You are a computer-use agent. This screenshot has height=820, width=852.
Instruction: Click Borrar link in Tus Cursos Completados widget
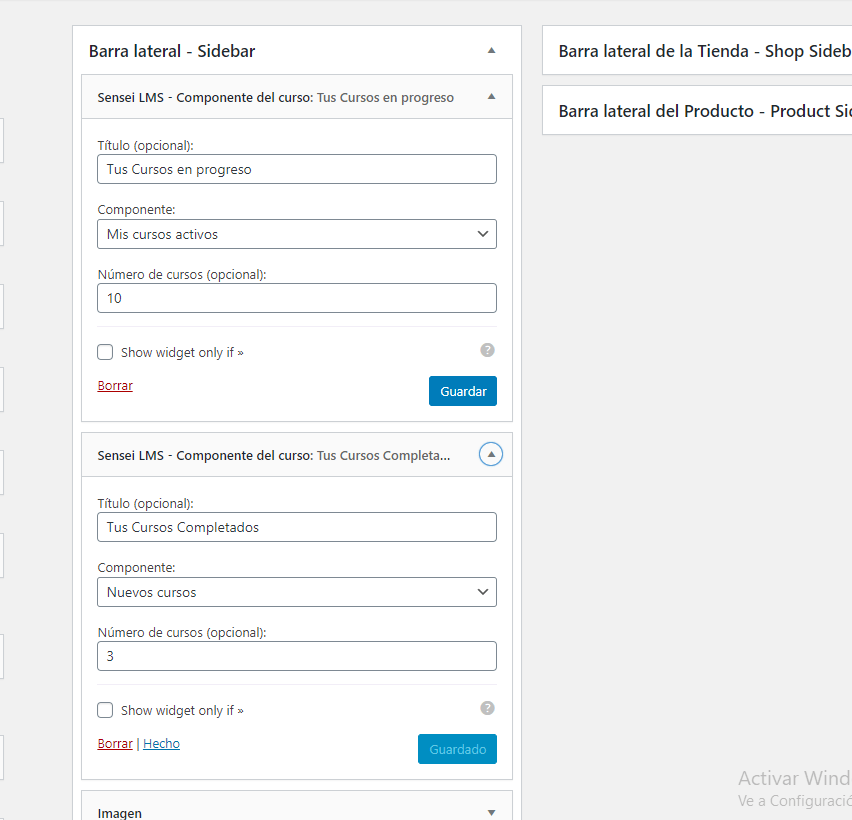pos(115,743)
